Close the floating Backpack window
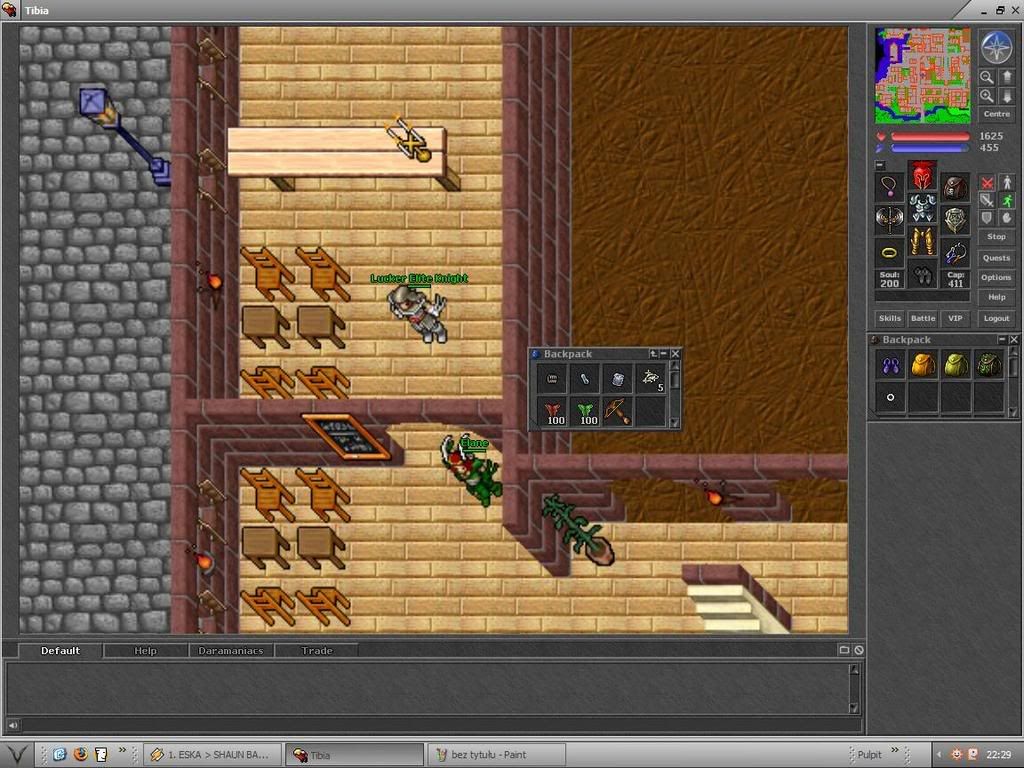Screen dimensions: 1024x768 (675, 354)
